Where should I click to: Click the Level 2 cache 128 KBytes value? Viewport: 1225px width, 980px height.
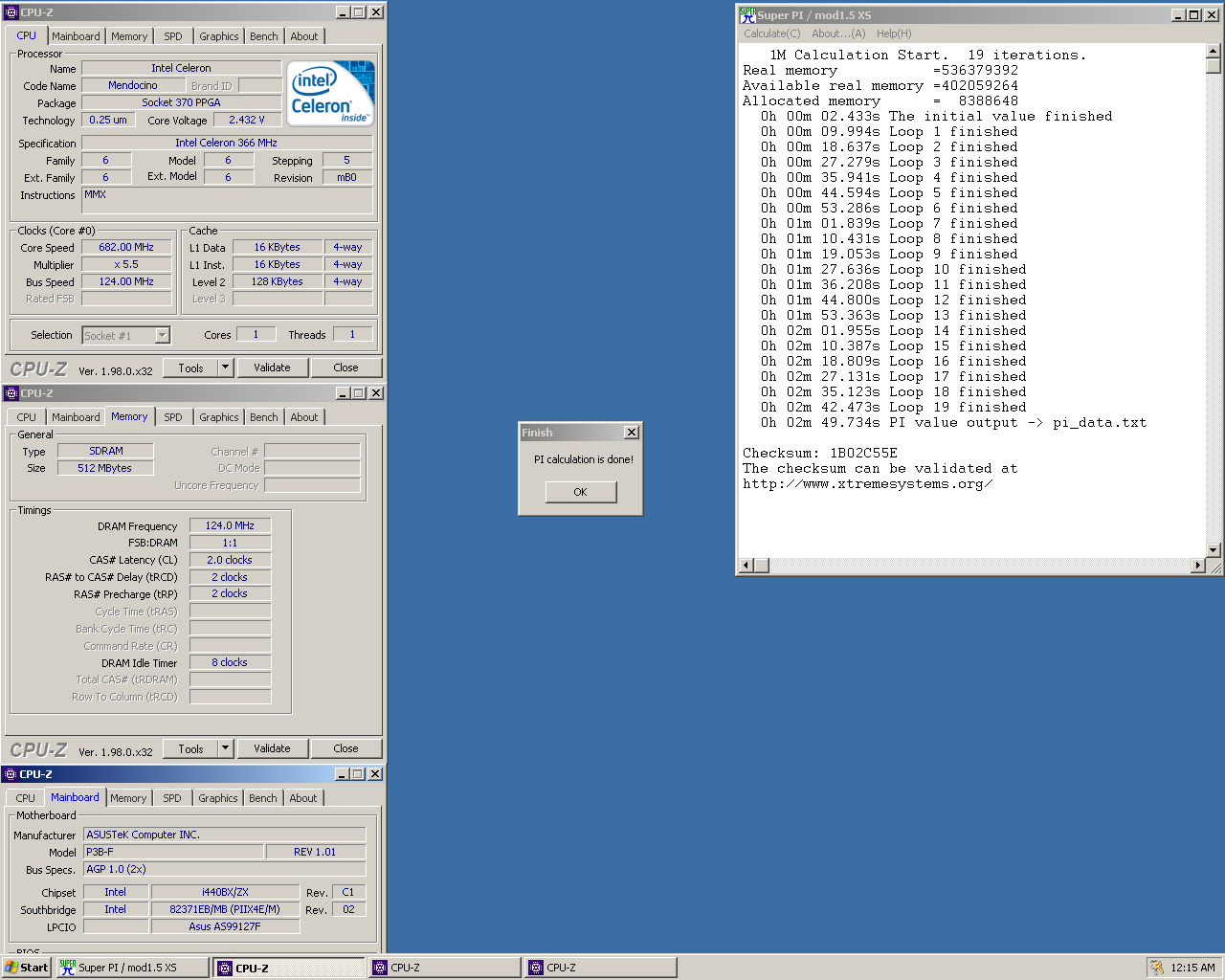278,281
